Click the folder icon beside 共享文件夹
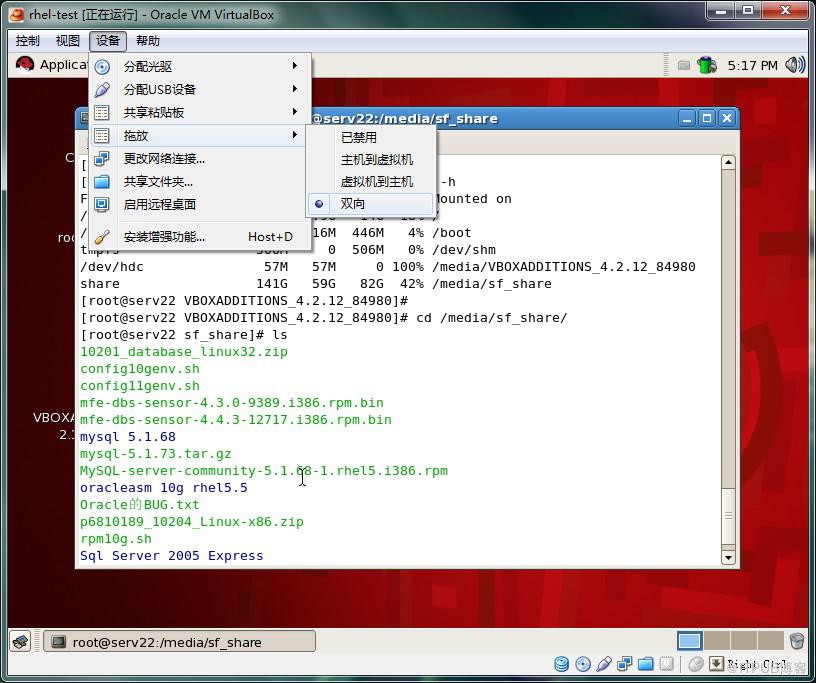The height and width of the screenshot is (683, 816). click(x=102, y=182)
